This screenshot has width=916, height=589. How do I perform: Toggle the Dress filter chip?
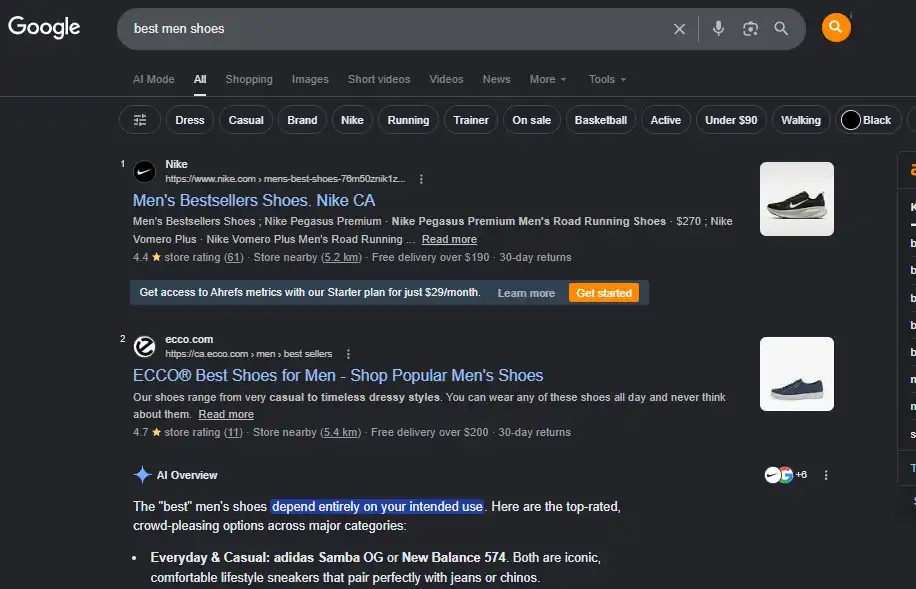[x=190, y=120]
